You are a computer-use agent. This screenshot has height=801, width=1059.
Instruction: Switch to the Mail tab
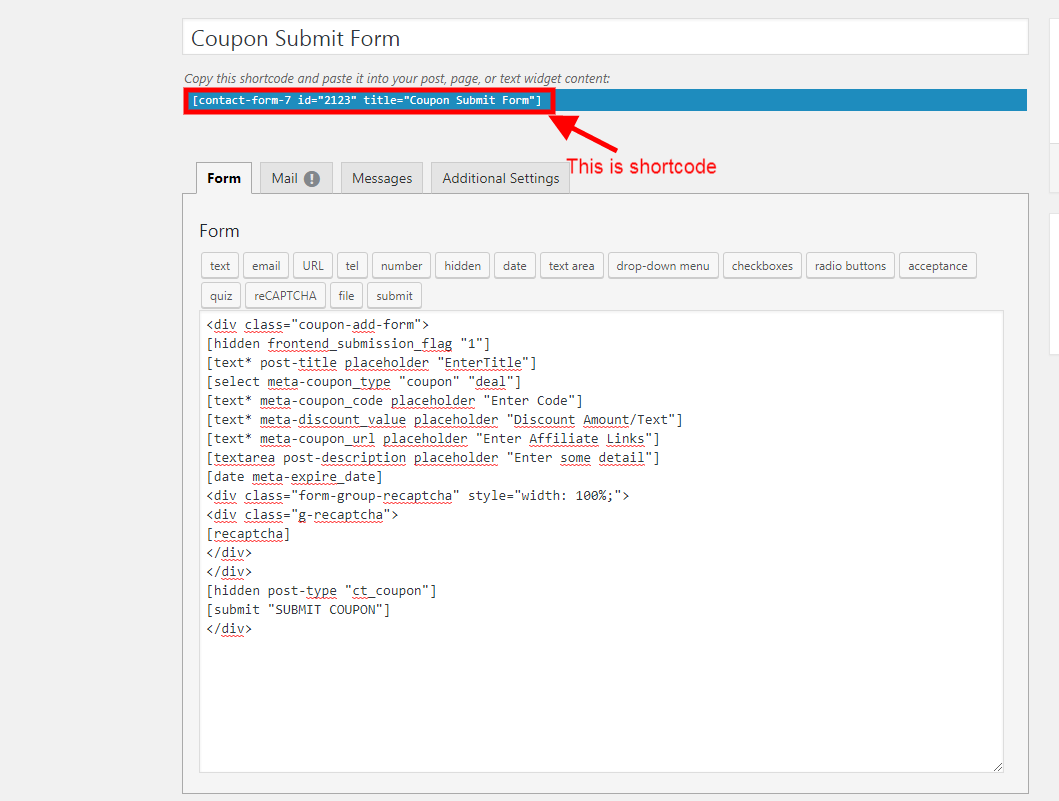click(285, 178)
